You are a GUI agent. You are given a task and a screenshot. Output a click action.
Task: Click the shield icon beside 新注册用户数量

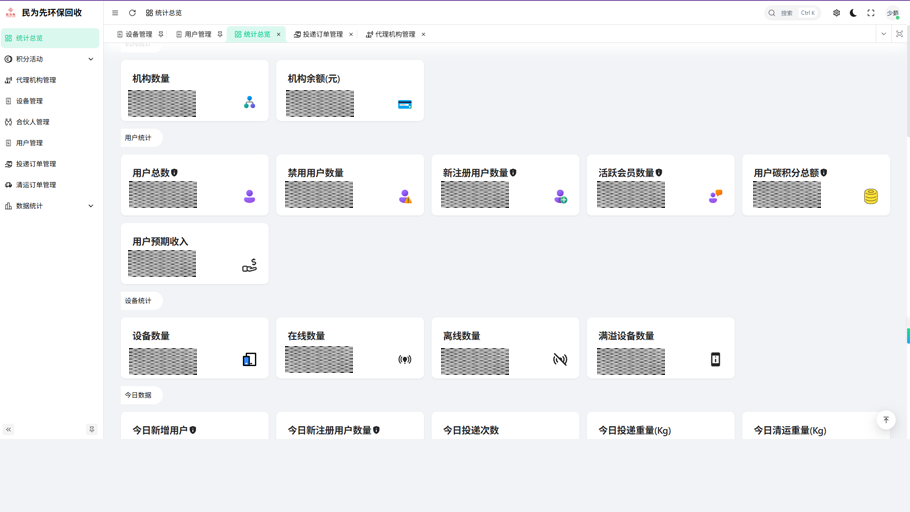coord(513,173)
